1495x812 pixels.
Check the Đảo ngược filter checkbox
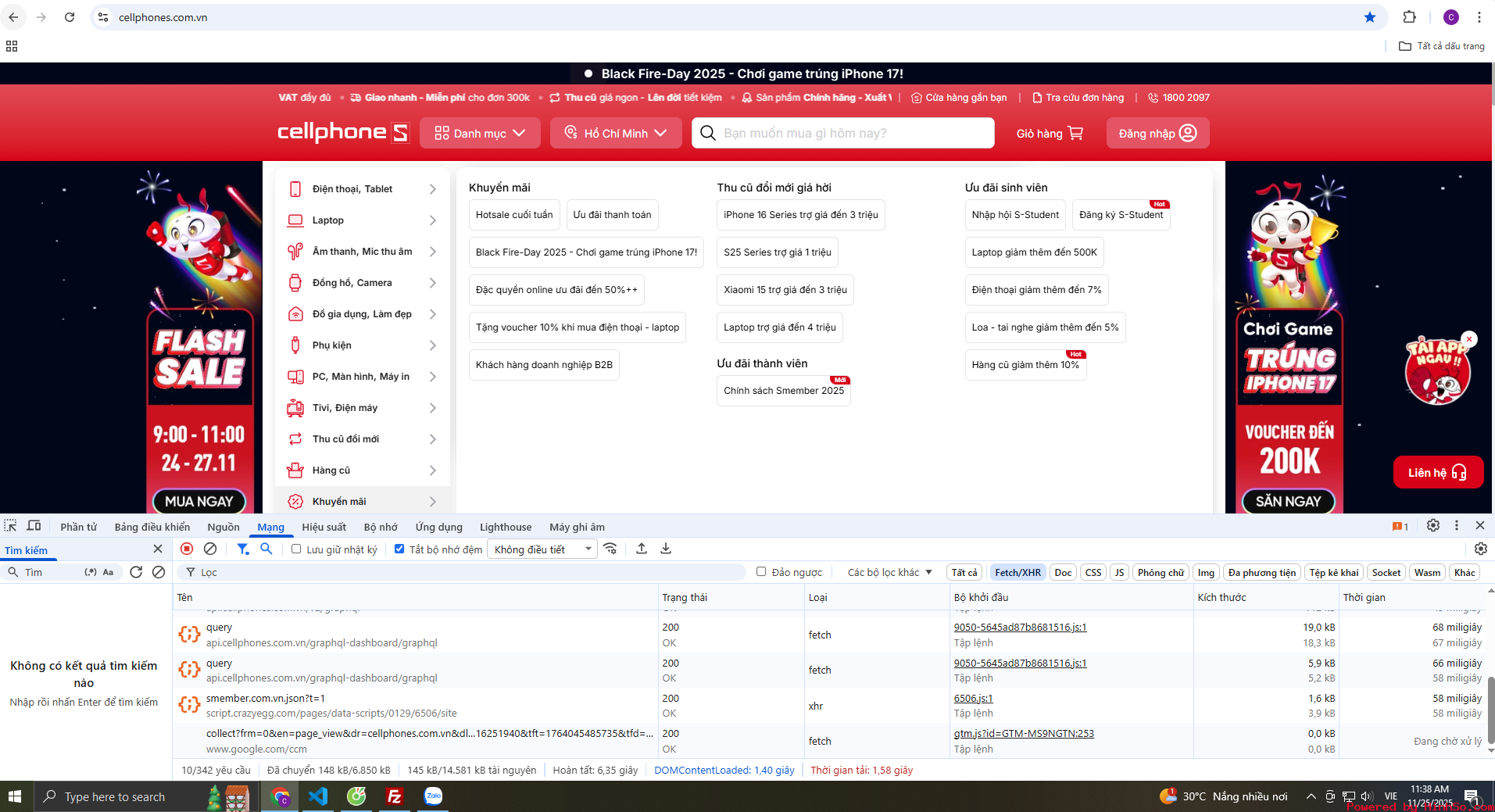(x=761, y=572)
